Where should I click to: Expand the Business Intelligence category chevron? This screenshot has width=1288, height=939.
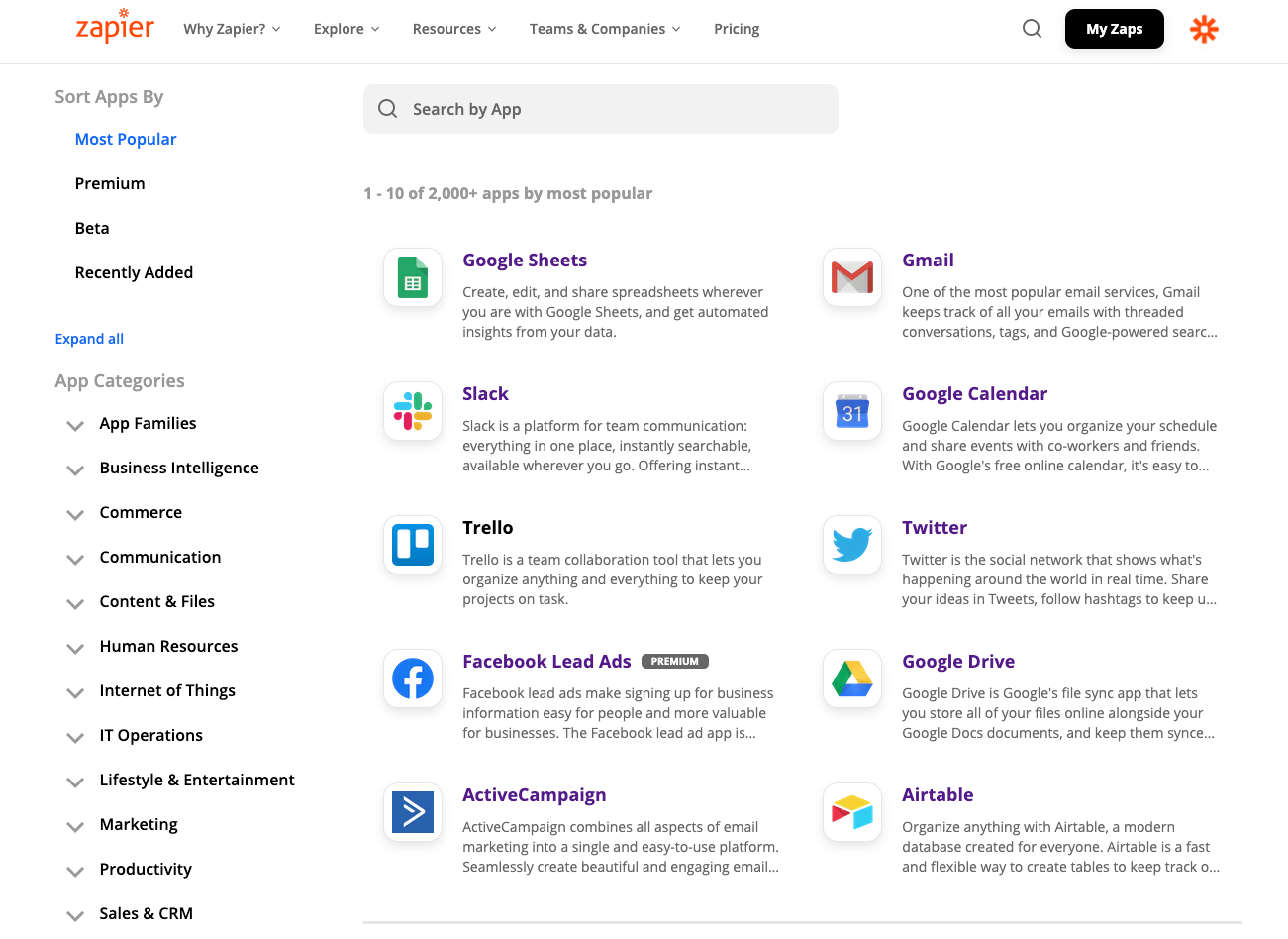(75, 470)
